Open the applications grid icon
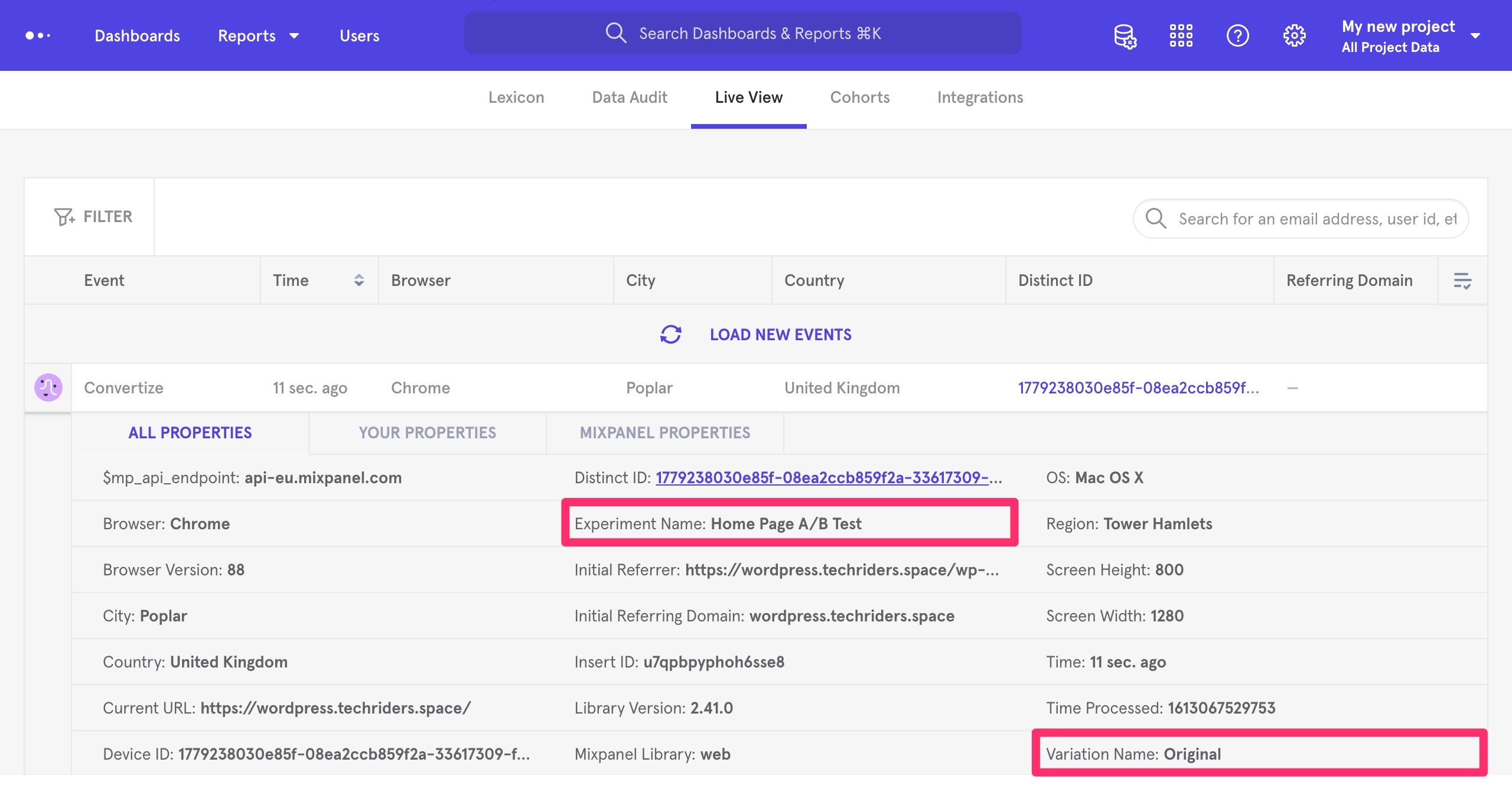 tap(1181, 35)
